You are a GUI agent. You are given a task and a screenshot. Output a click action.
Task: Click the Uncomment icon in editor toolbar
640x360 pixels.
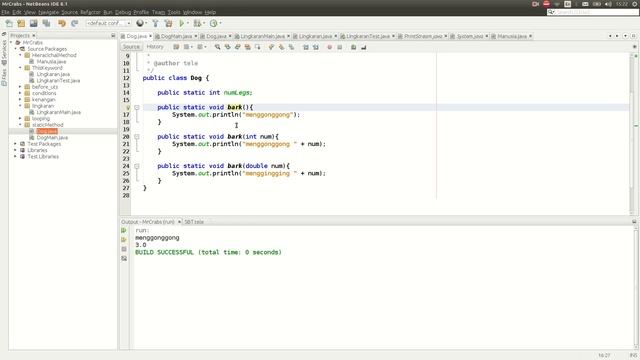coord(363,47)
